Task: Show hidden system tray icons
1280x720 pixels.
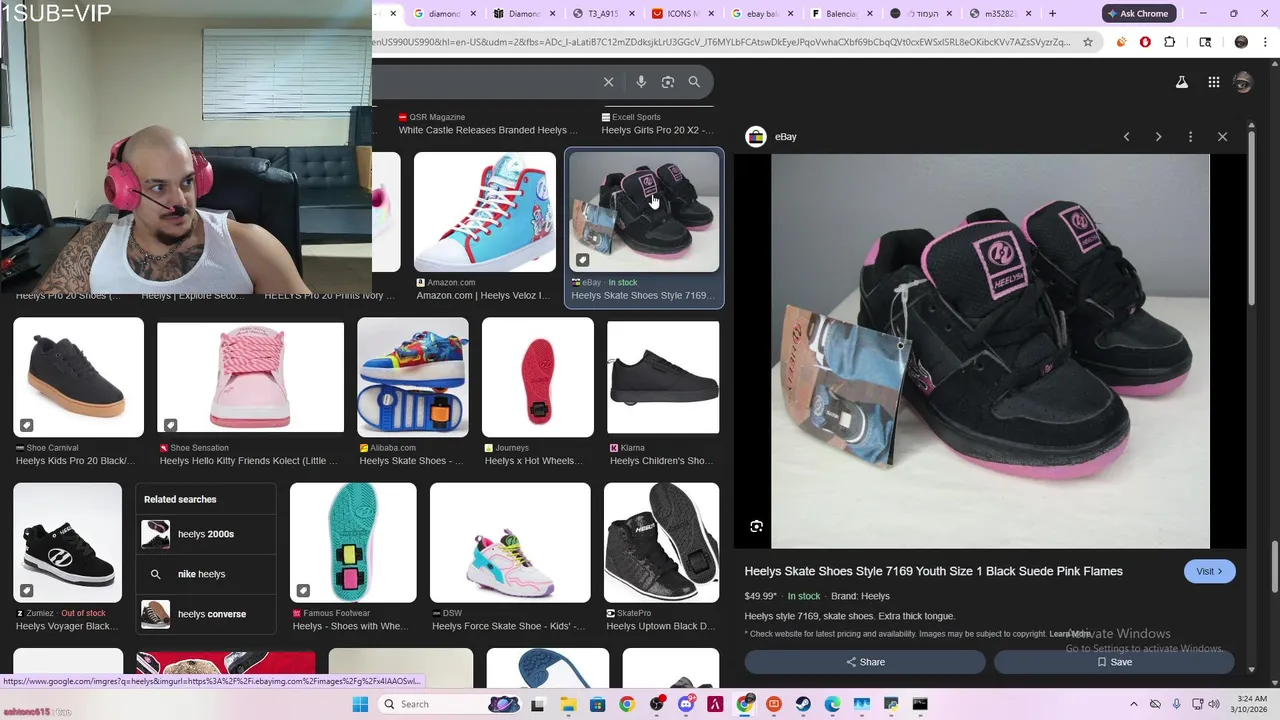Action: tap(1133, 704)
